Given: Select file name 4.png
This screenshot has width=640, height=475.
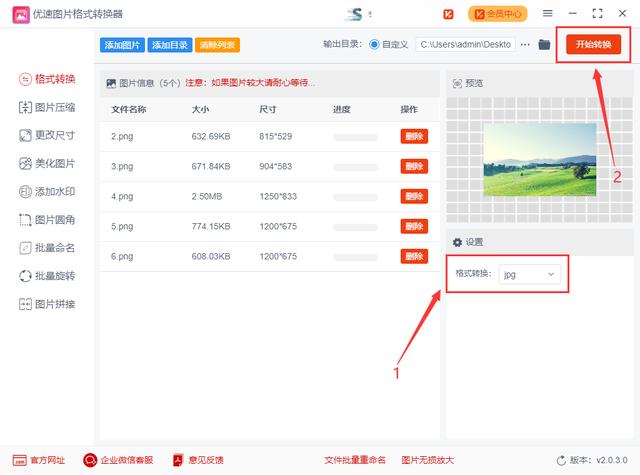Looking at the screenshot, I should (122, 196).
